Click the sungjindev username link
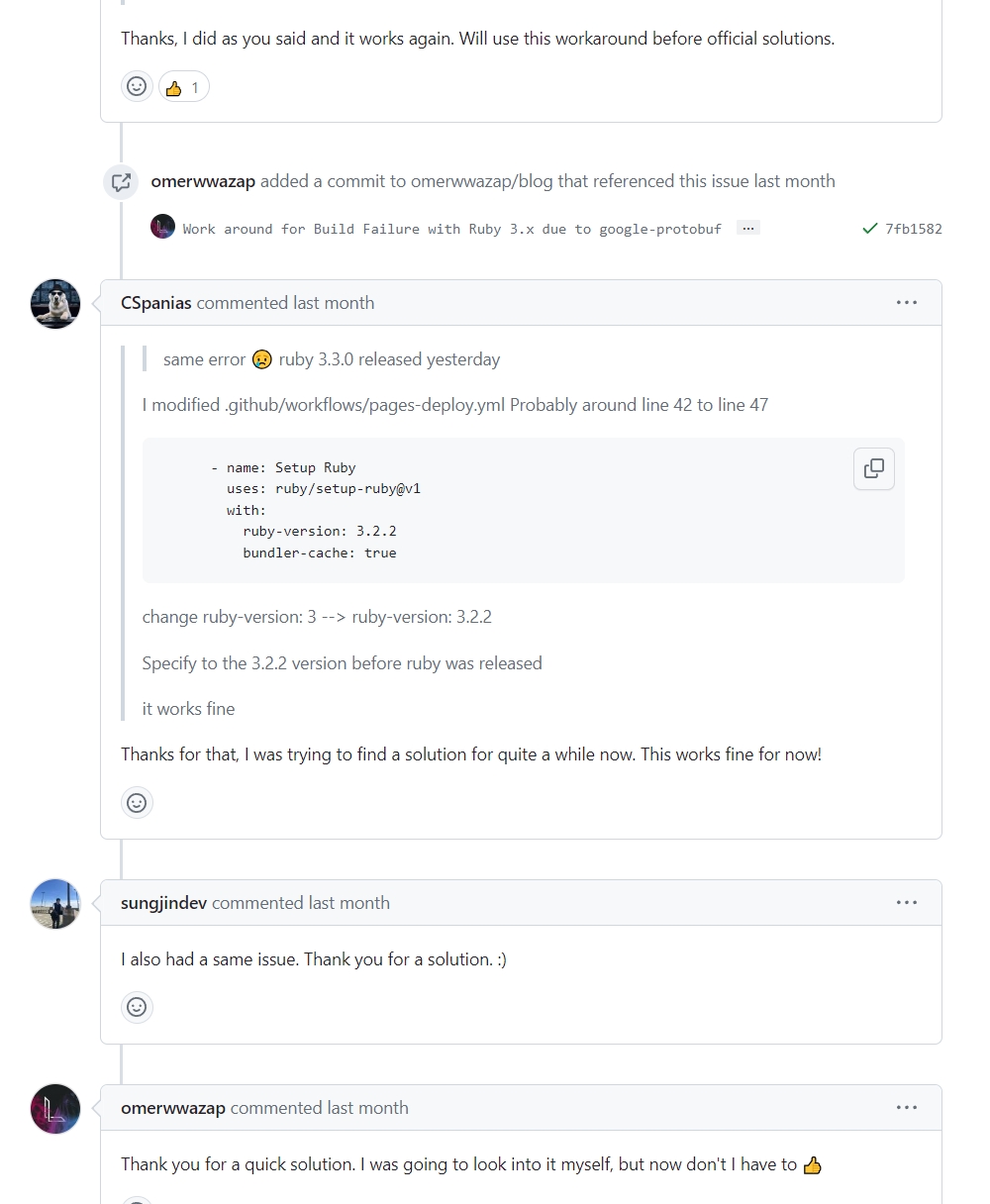Viewport: 990px width, 1204px height. coord(163,903)
